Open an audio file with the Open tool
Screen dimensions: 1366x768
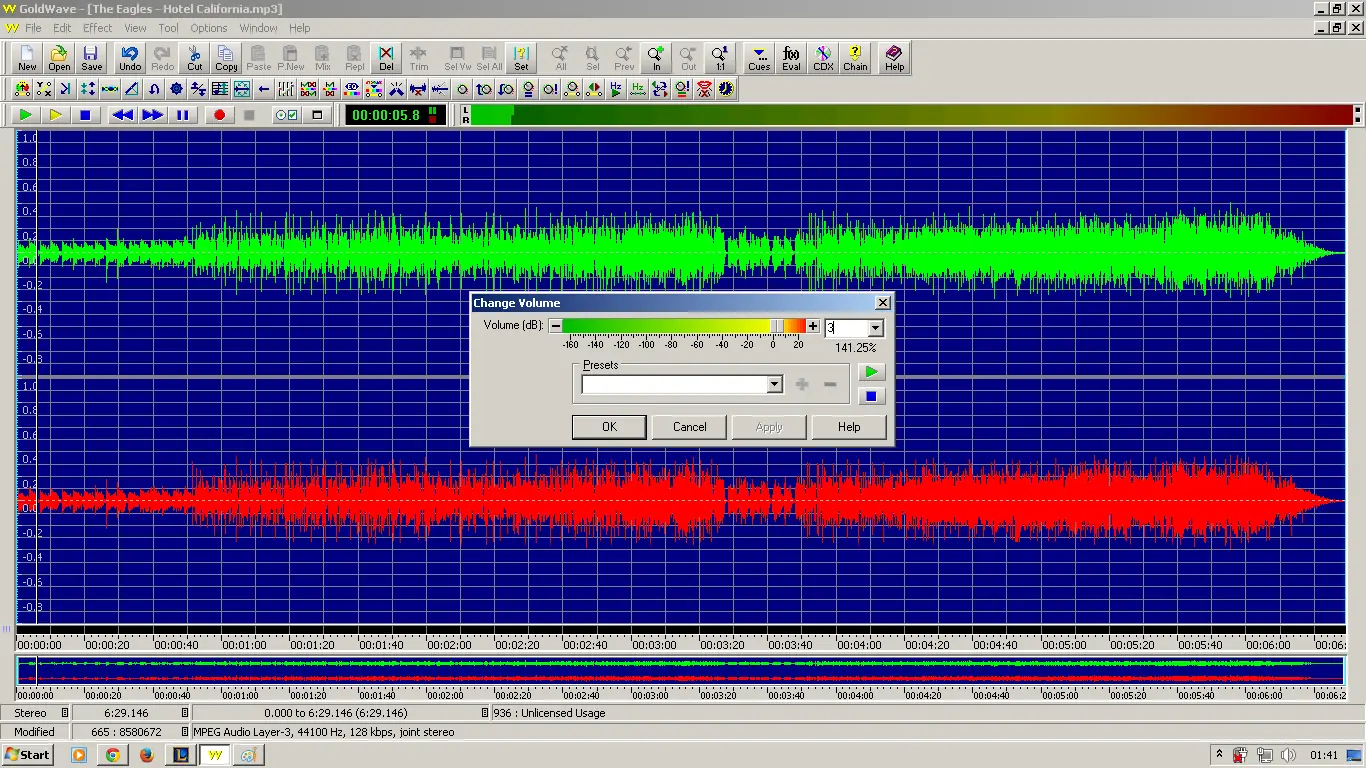59,57
